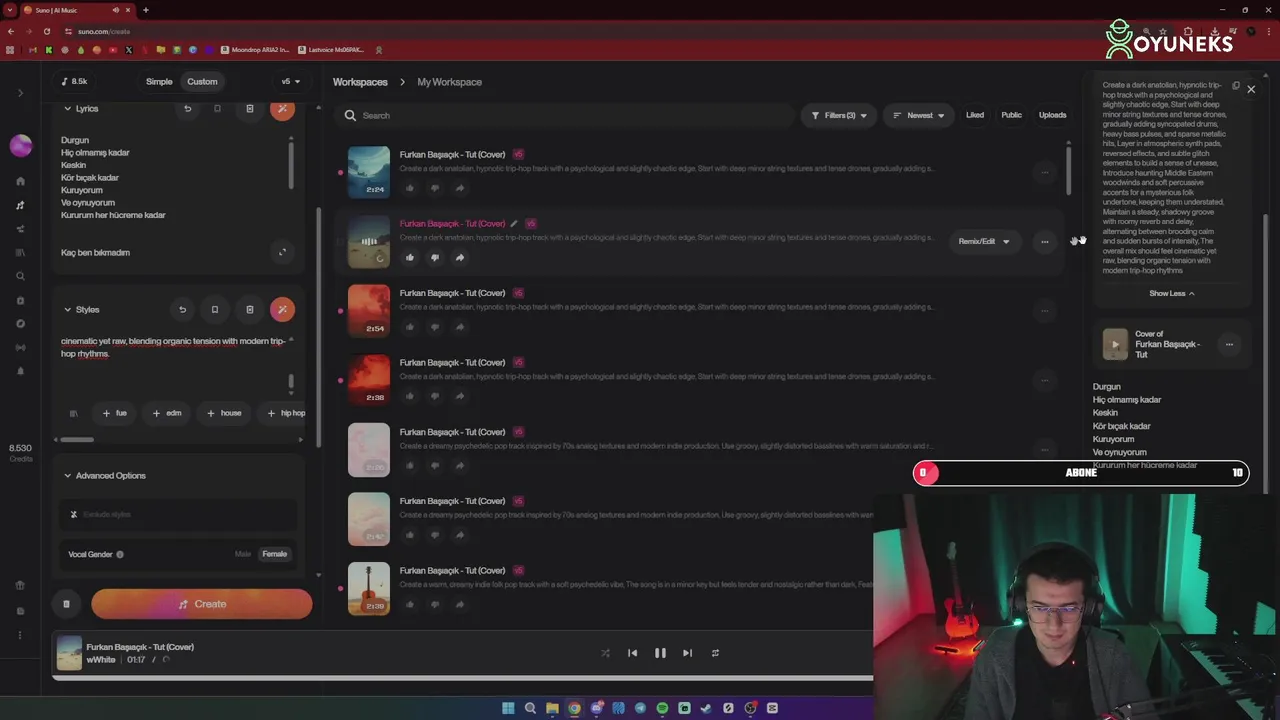Image resolution: width=1280 pixels, height=720 pixels.
Task: Edit title pencil on the playing track
Action: click(x=514, y=224)
